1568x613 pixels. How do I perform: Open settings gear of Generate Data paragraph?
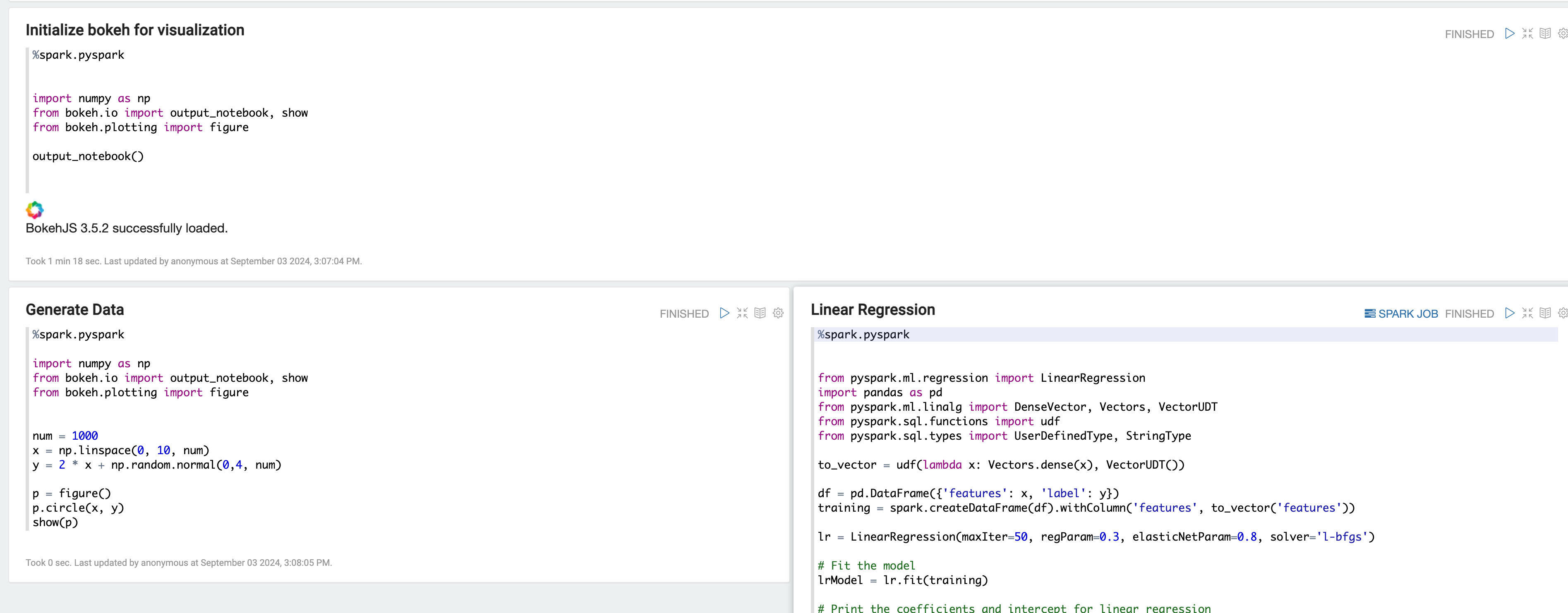(778, 313)
